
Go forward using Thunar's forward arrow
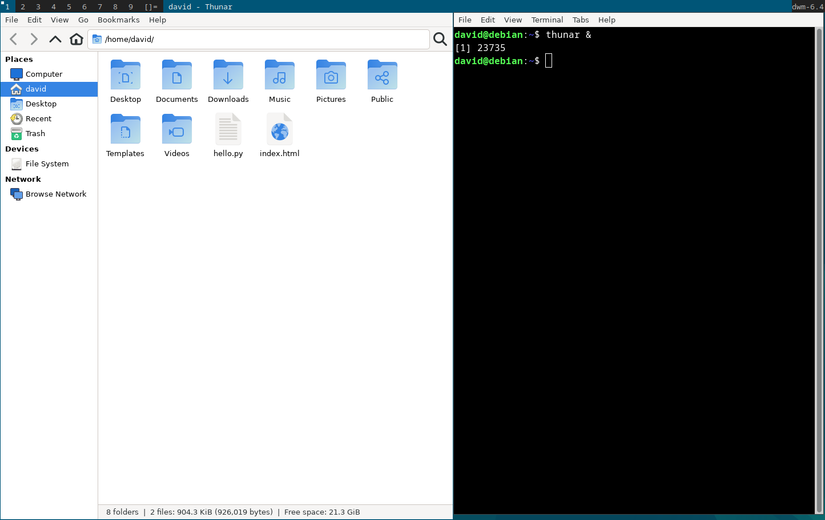pos(34,39)
